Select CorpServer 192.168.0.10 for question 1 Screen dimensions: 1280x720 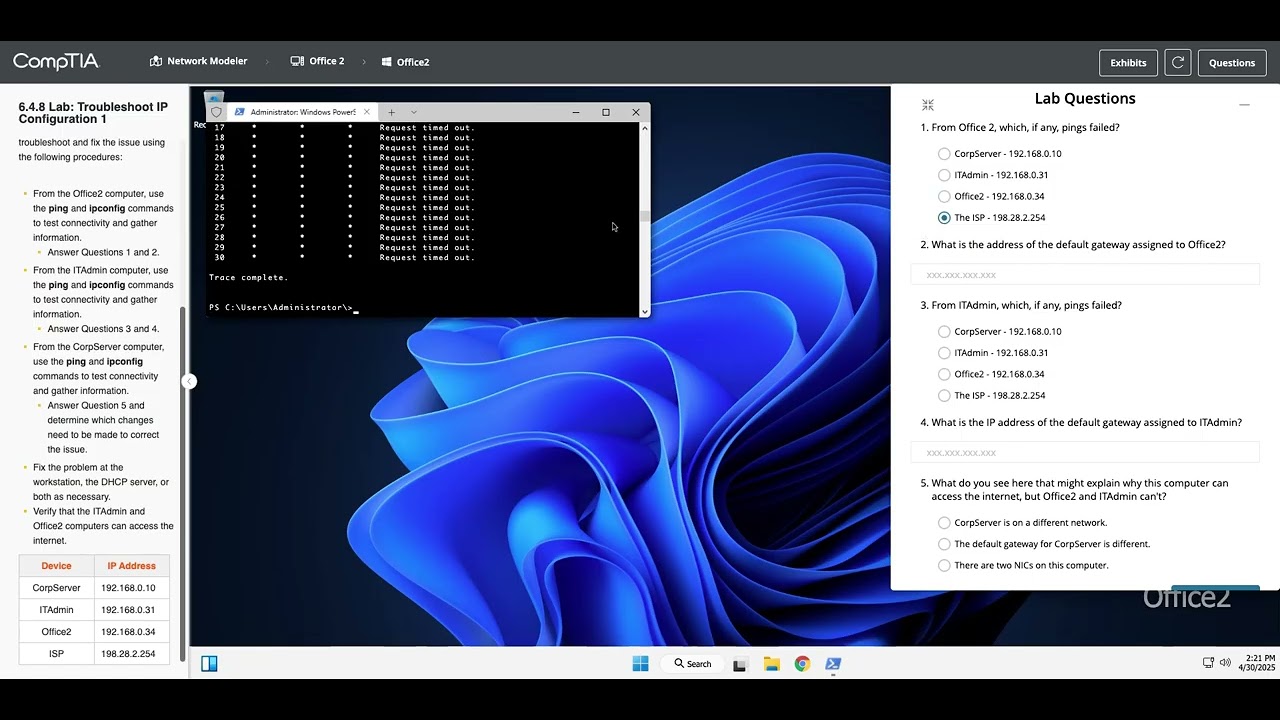pyautogui.click(x=944, y=154)
